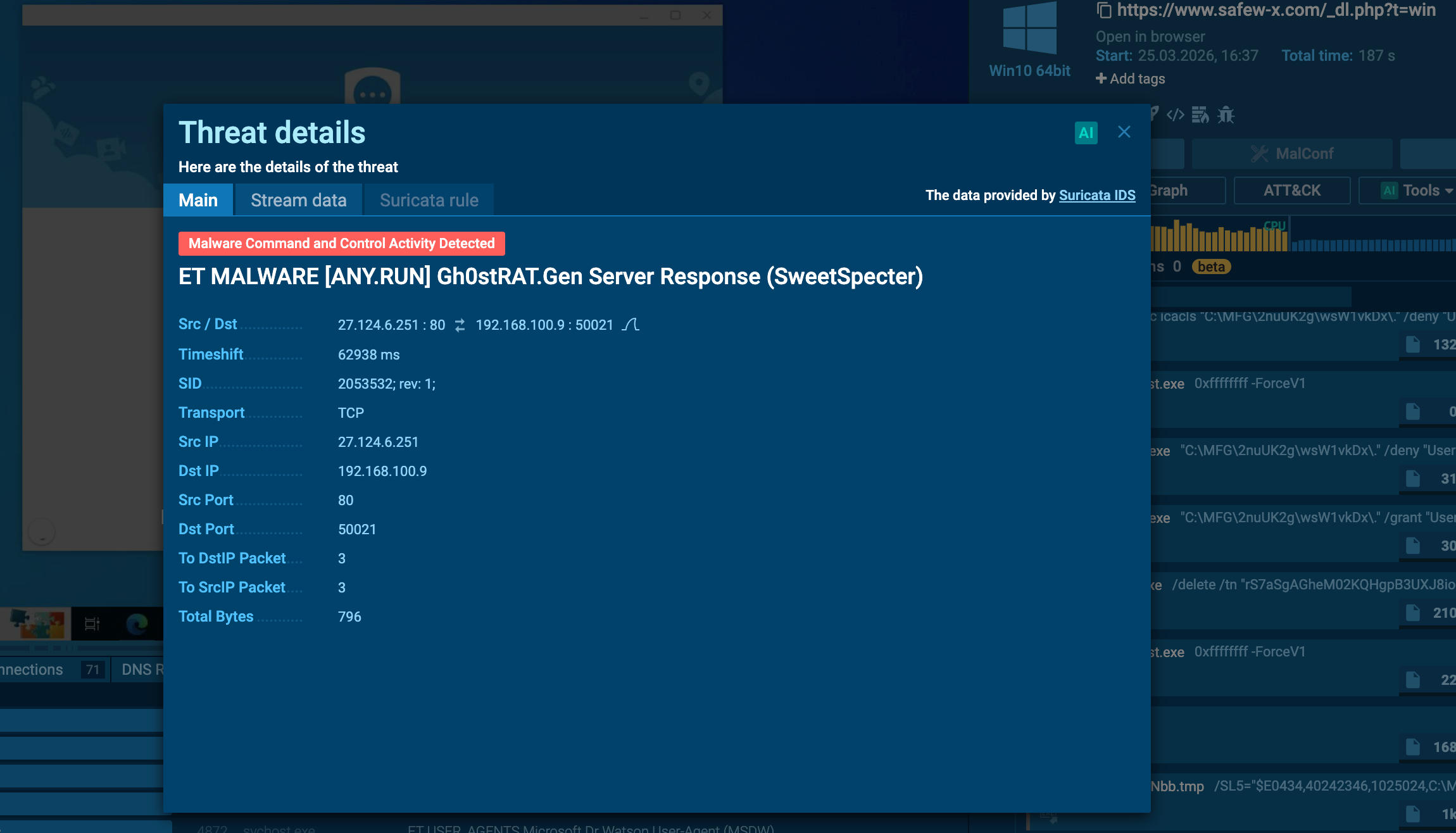Open the Suricata IDS link
This screenshot has height=833, width=1456.
click(1097, 195)
